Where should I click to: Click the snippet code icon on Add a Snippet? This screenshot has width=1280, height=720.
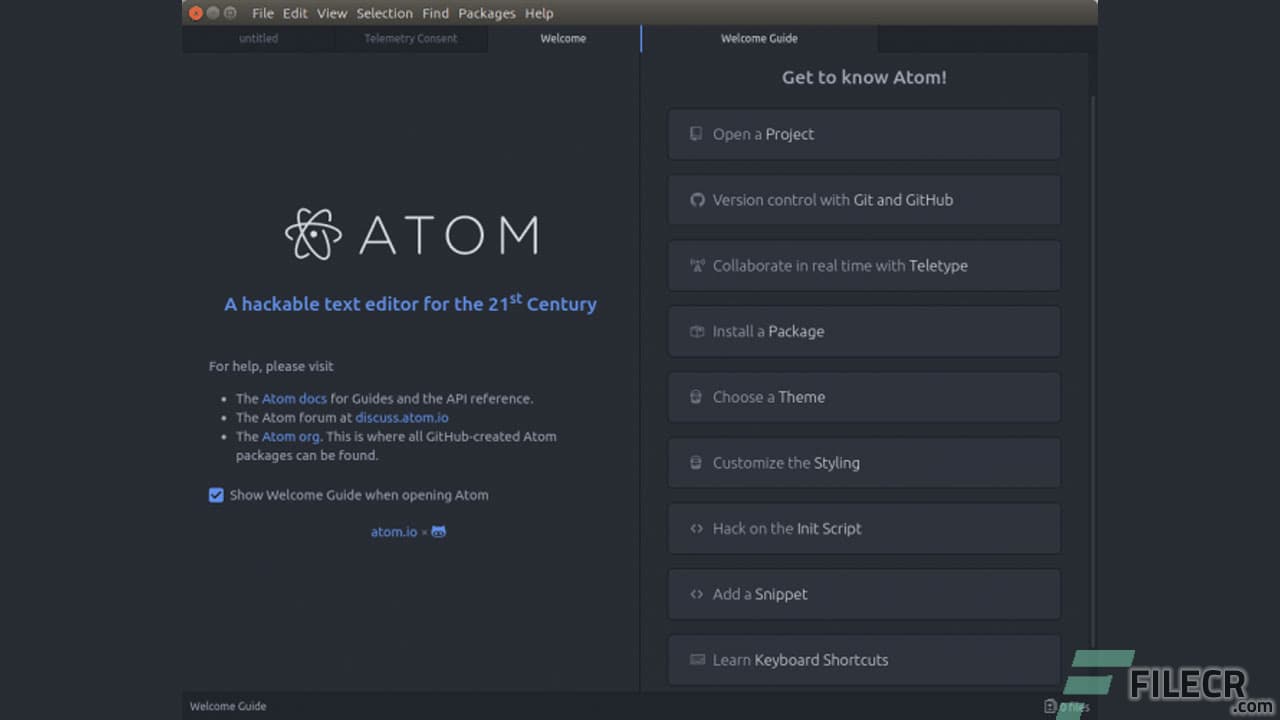696,593
